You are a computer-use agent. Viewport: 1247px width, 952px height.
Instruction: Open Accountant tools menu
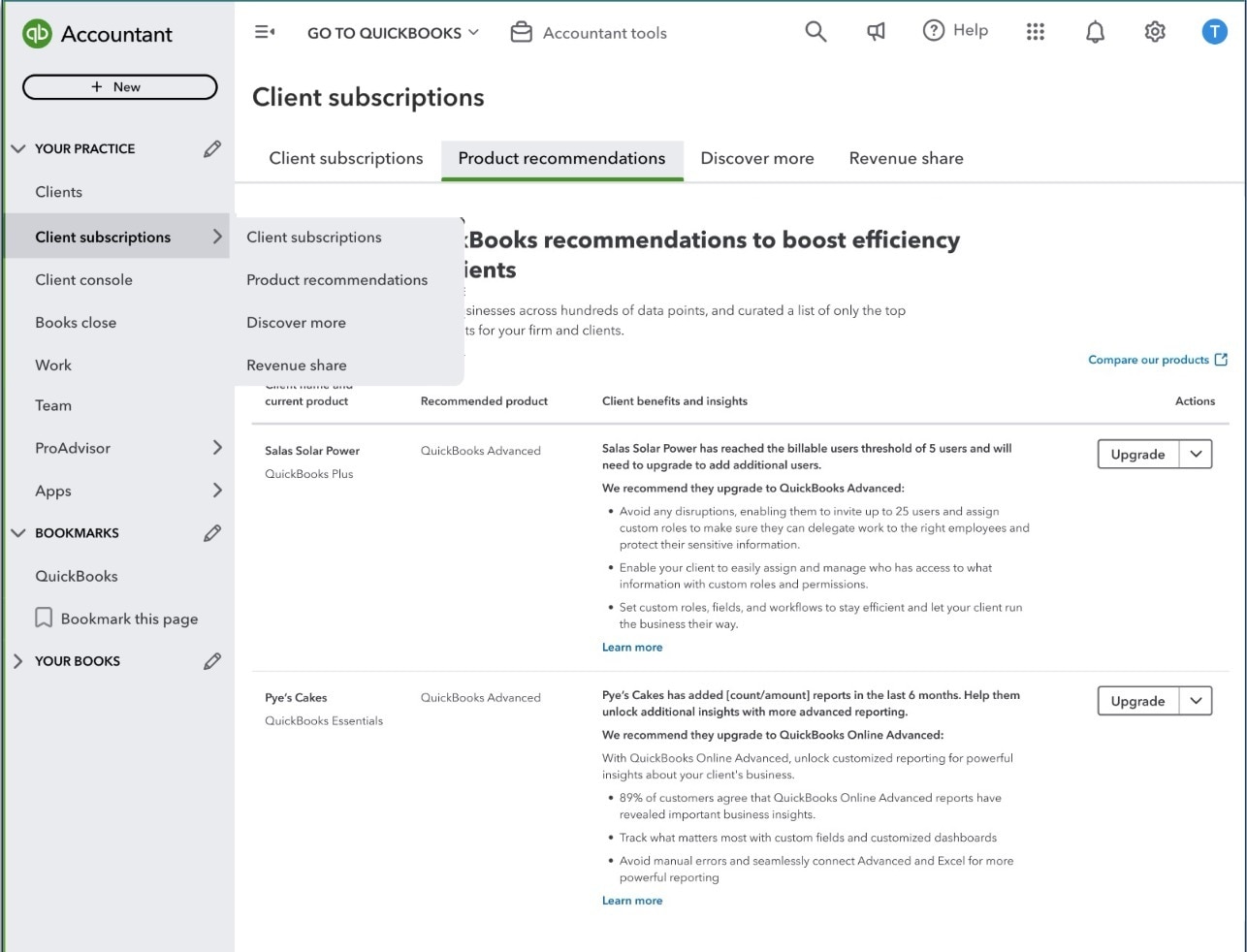point(589,33)
